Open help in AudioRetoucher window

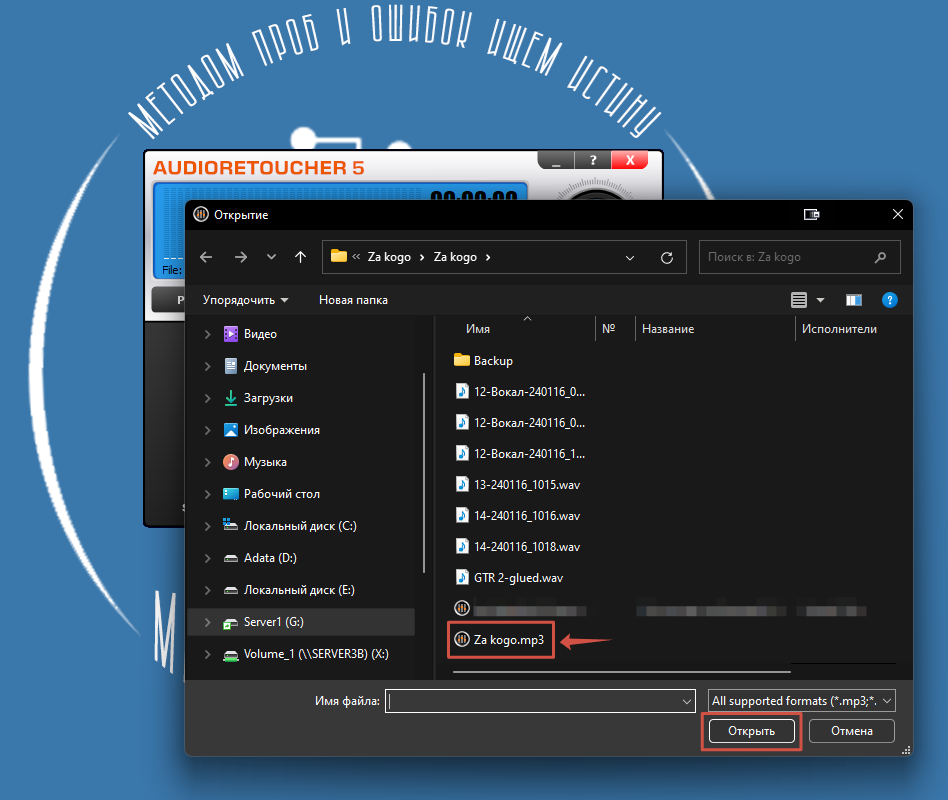click(593, 160)
